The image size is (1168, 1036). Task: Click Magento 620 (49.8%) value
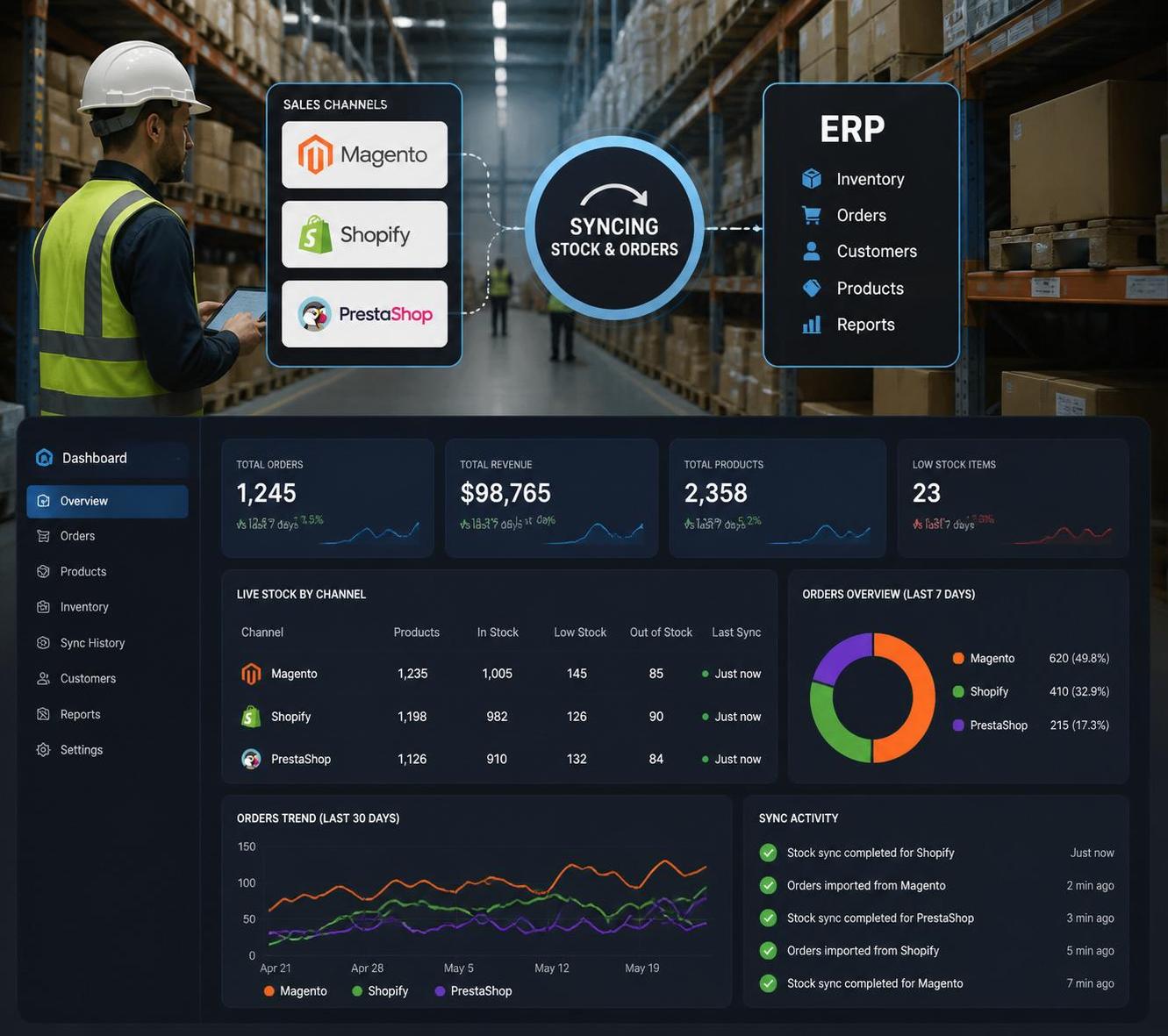point(1079,659)
